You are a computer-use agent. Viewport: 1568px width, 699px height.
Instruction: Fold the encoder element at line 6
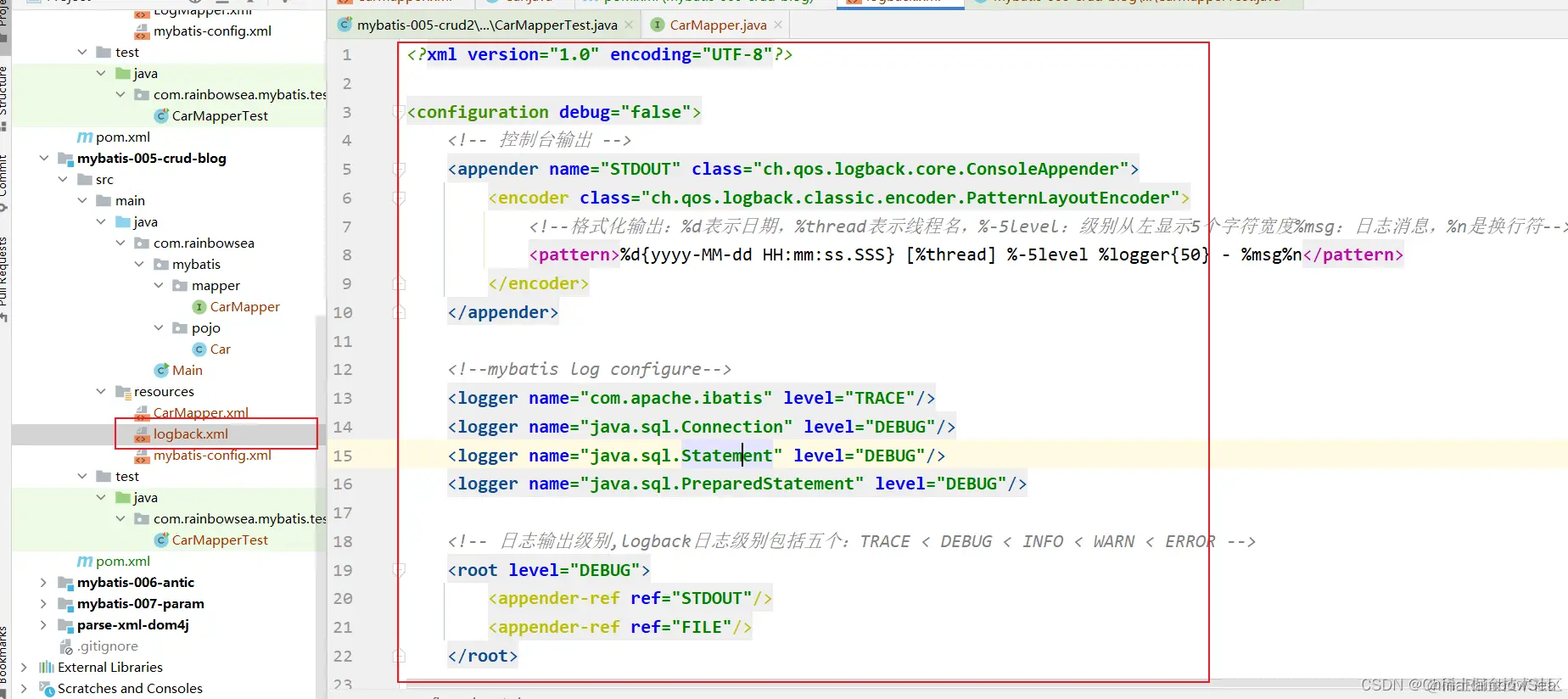coord(399,199)
